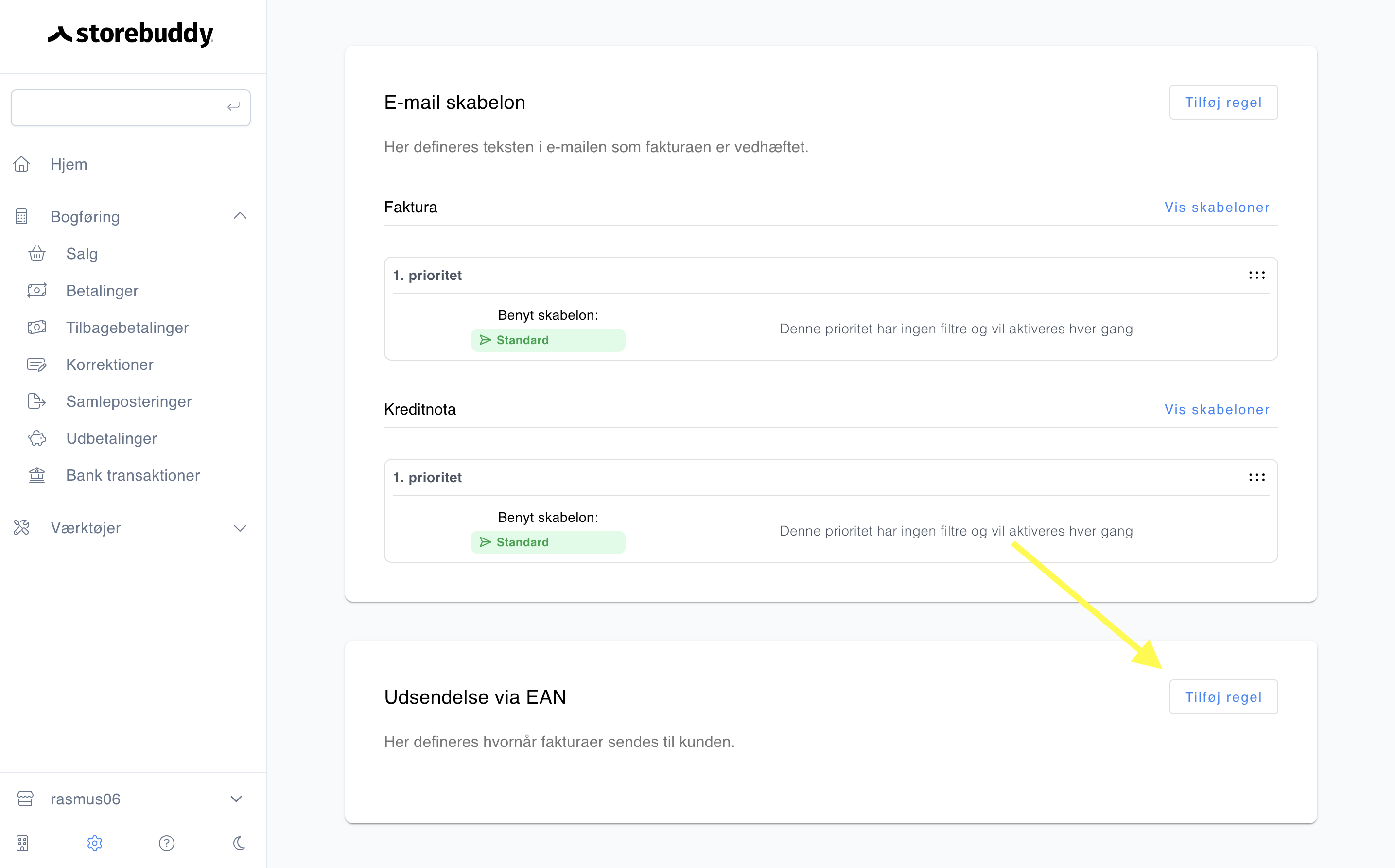Click the storebuddy logo
Image resolution: width=1395 pixels, height=868 pixels.
coord(130,34)
